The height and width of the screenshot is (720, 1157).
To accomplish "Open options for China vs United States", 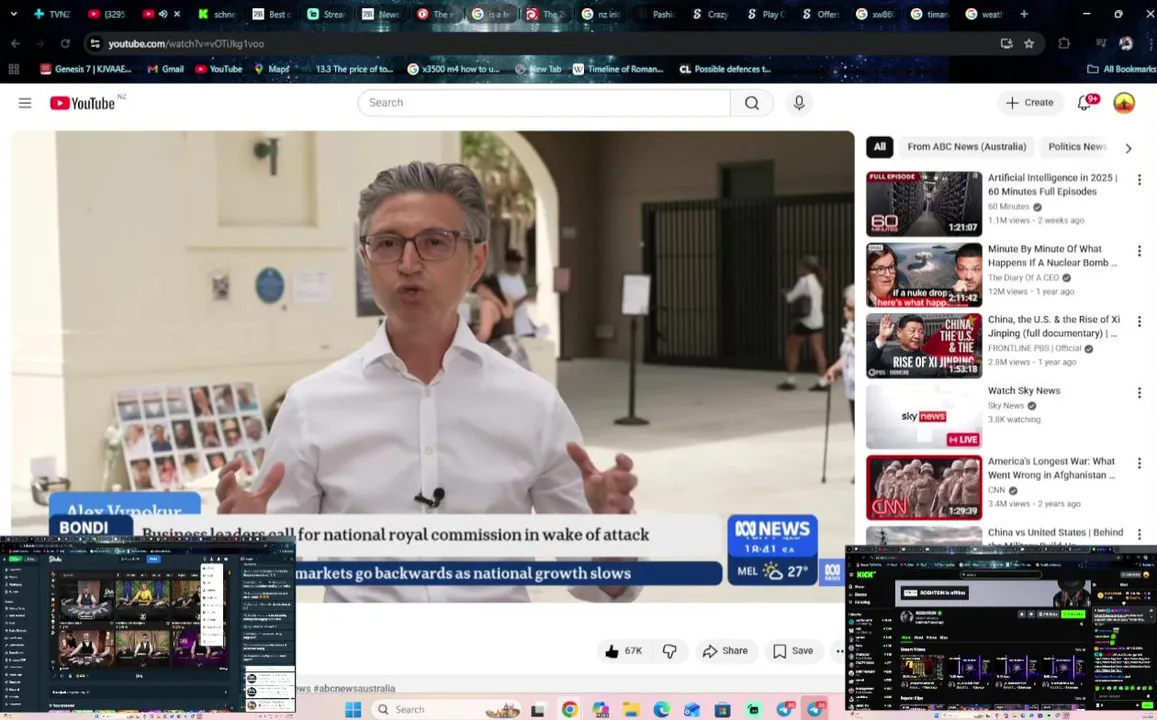I will pyautogui.click(x=1139, y=534).
